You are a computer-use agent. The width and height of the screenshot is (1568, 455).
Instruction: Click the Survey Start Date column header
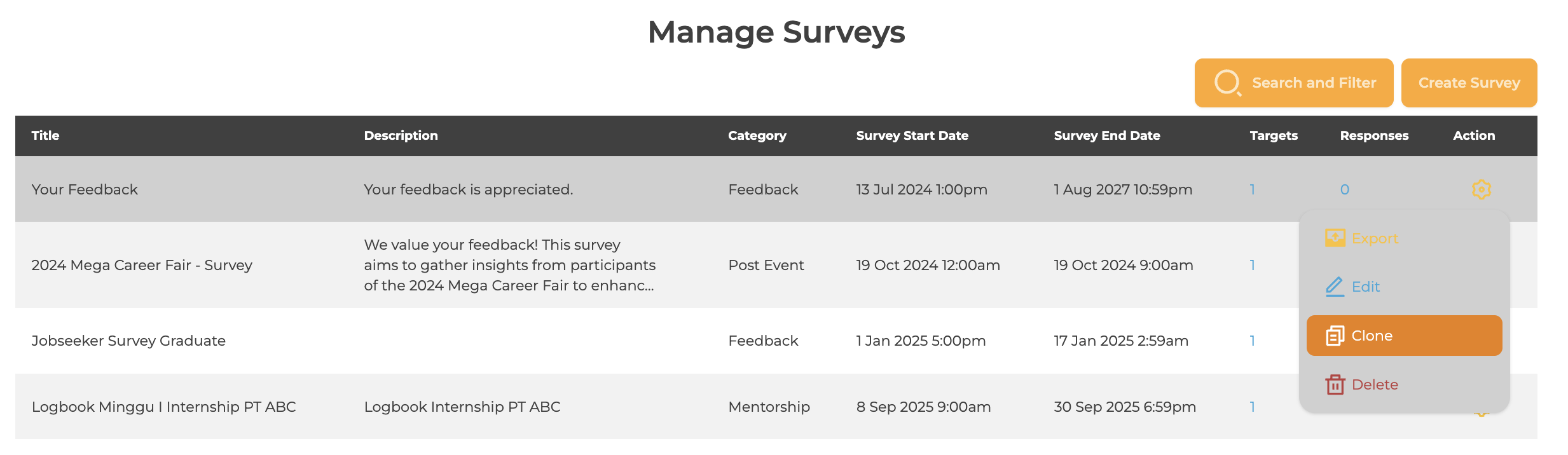(x=912, y=135)
